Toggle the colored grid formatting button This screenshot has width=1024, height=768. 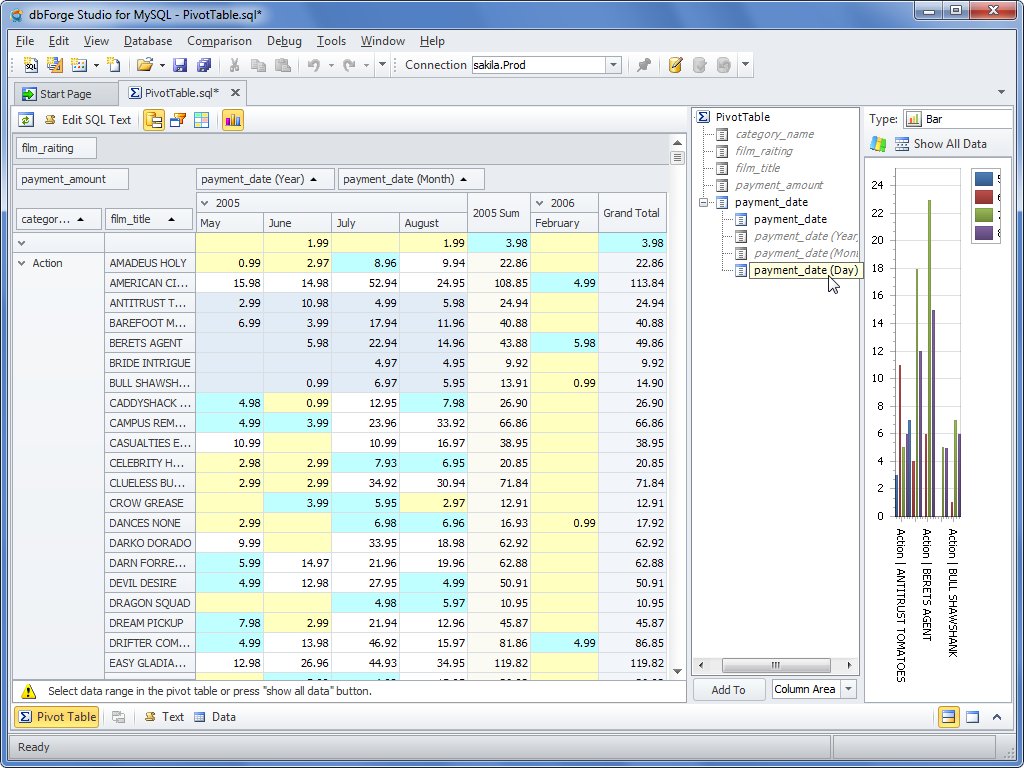[202, 120]
